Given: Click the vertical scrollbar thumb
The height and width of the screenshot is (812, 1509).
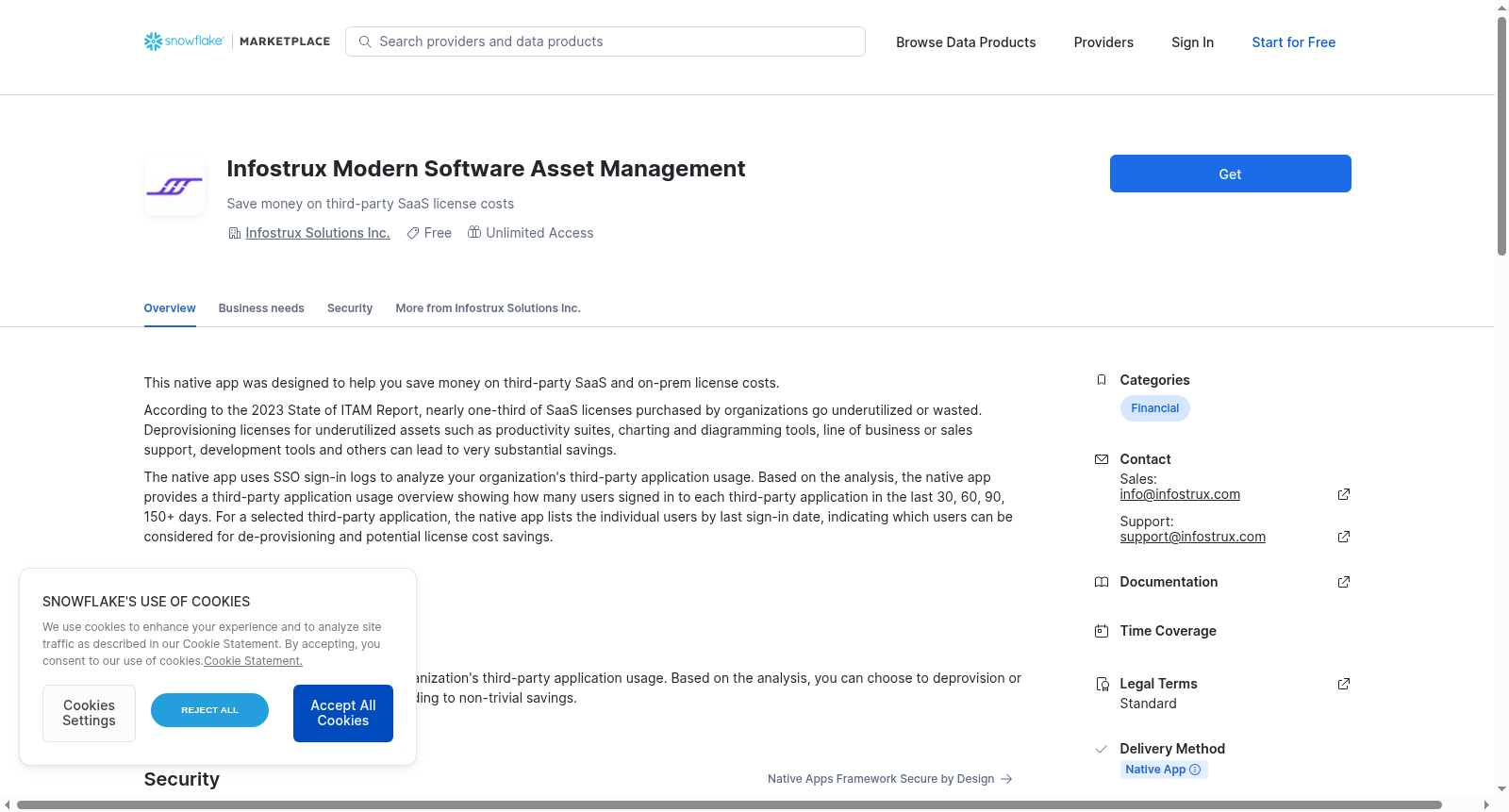Looking at the screenshot, I should pyautogui.click(x=1501, y=136).
